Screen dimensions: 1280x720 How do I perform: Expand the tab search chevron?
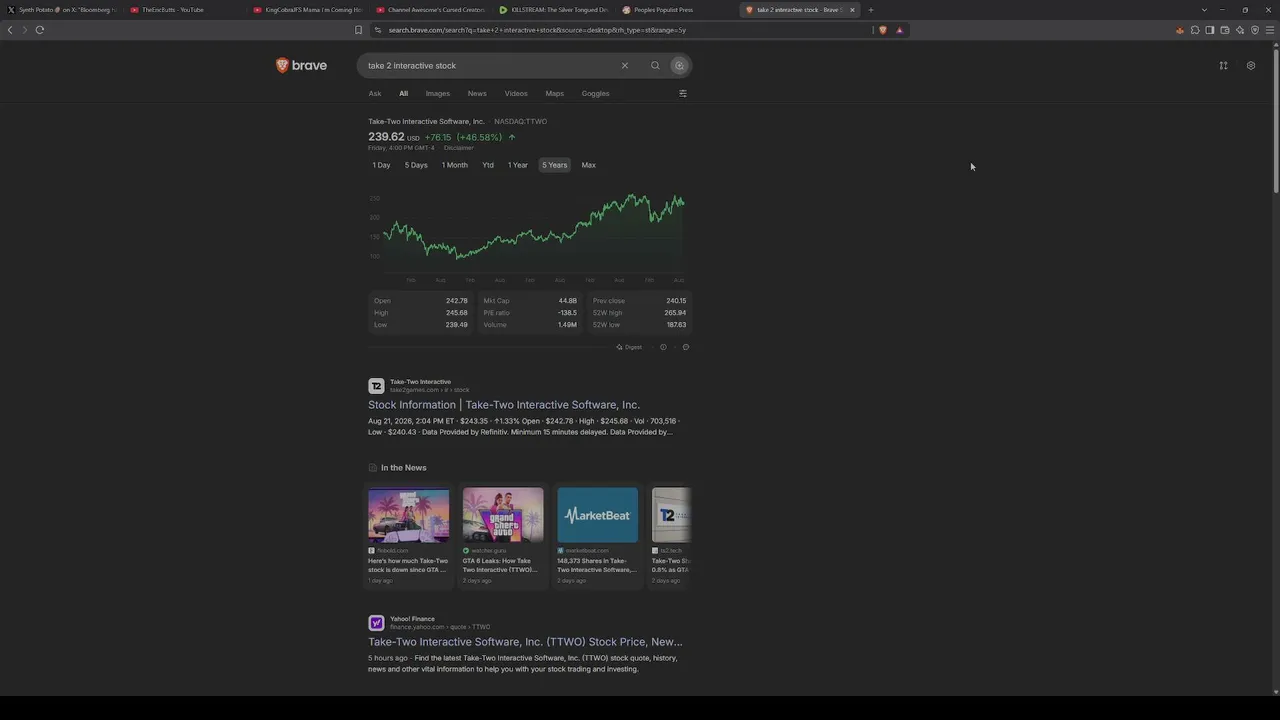[x=1204, y=10]
